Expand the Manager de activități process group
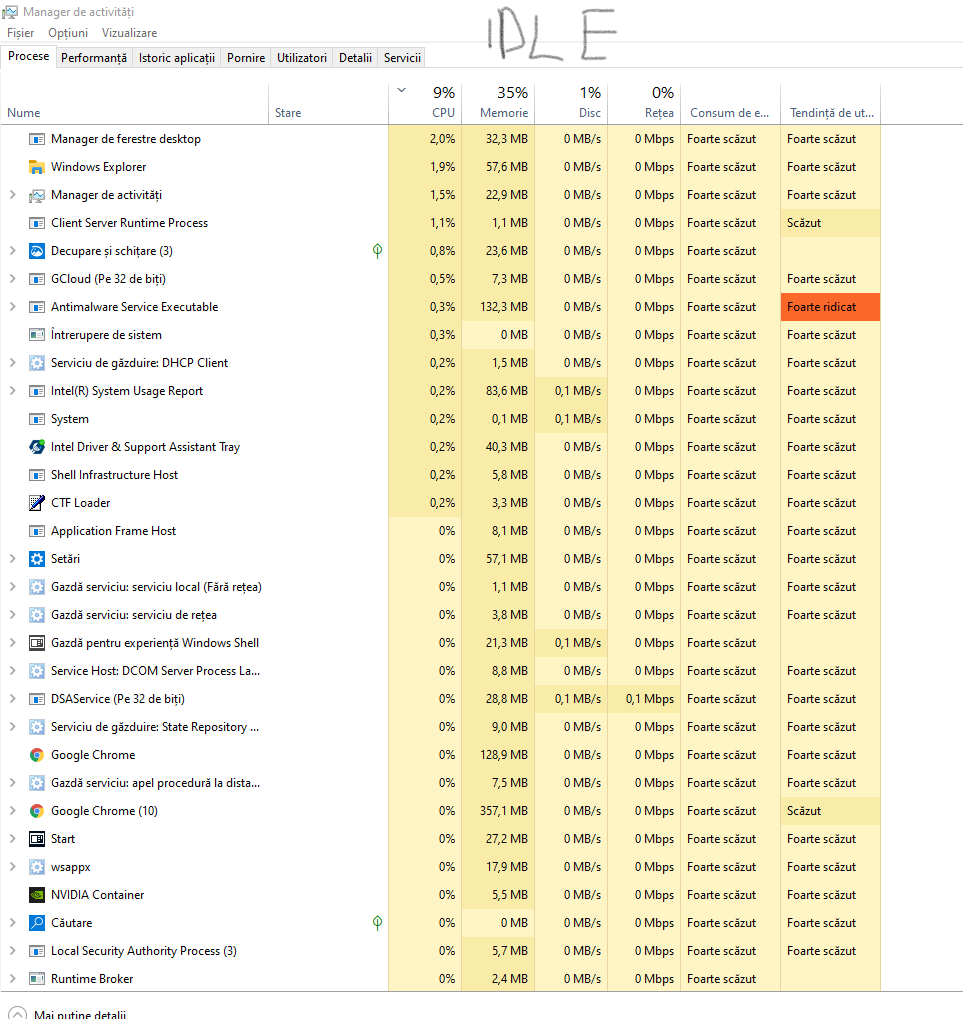The width and height of the screenshot is (963, 1019). tap(12, 194)
